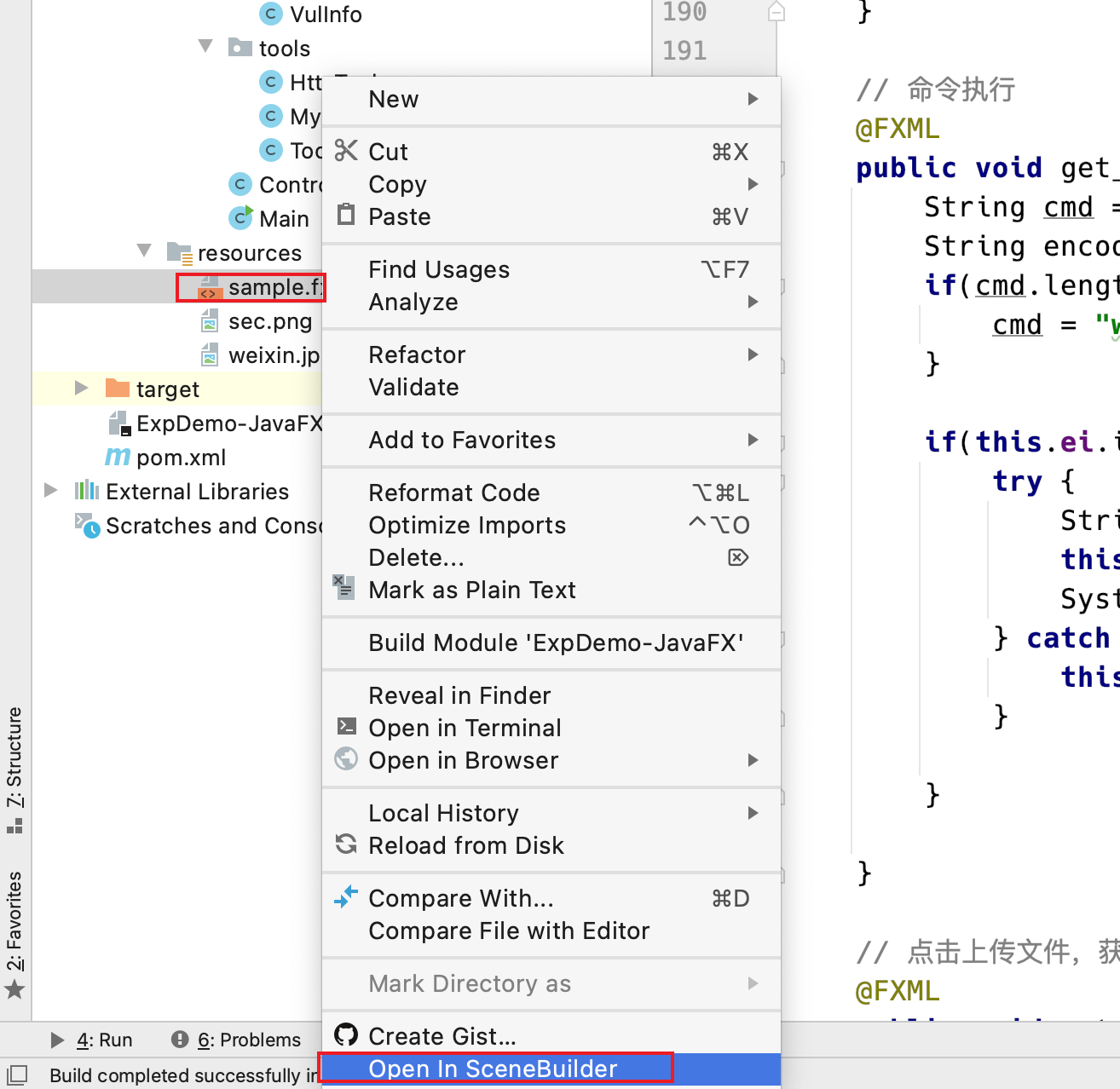This screenshot has height=1089, width=1120.
Task: Click the Reload from Disk icon
Action: (346, 844)
